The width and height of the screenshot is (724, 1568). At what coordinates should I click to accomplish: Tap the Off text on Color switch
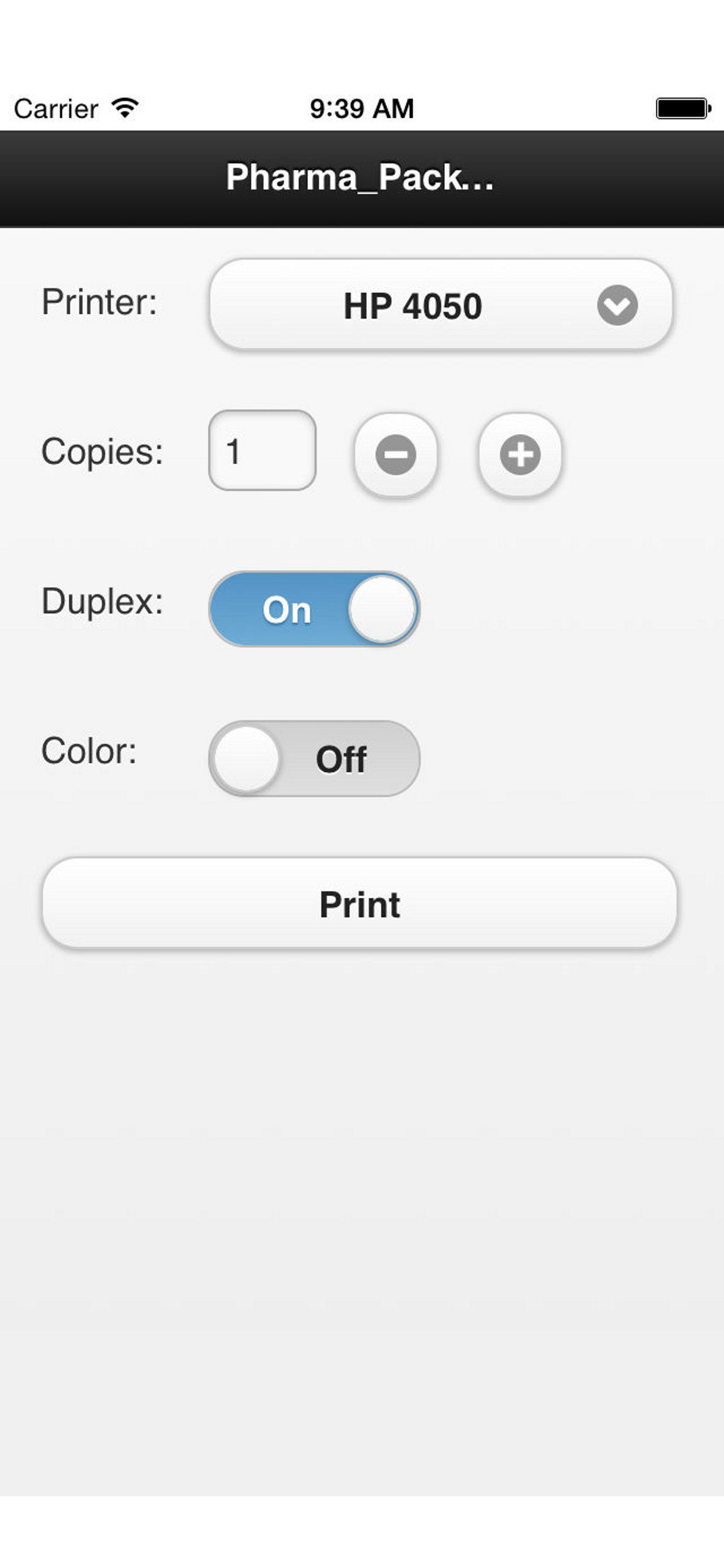(x=340, y=759)
